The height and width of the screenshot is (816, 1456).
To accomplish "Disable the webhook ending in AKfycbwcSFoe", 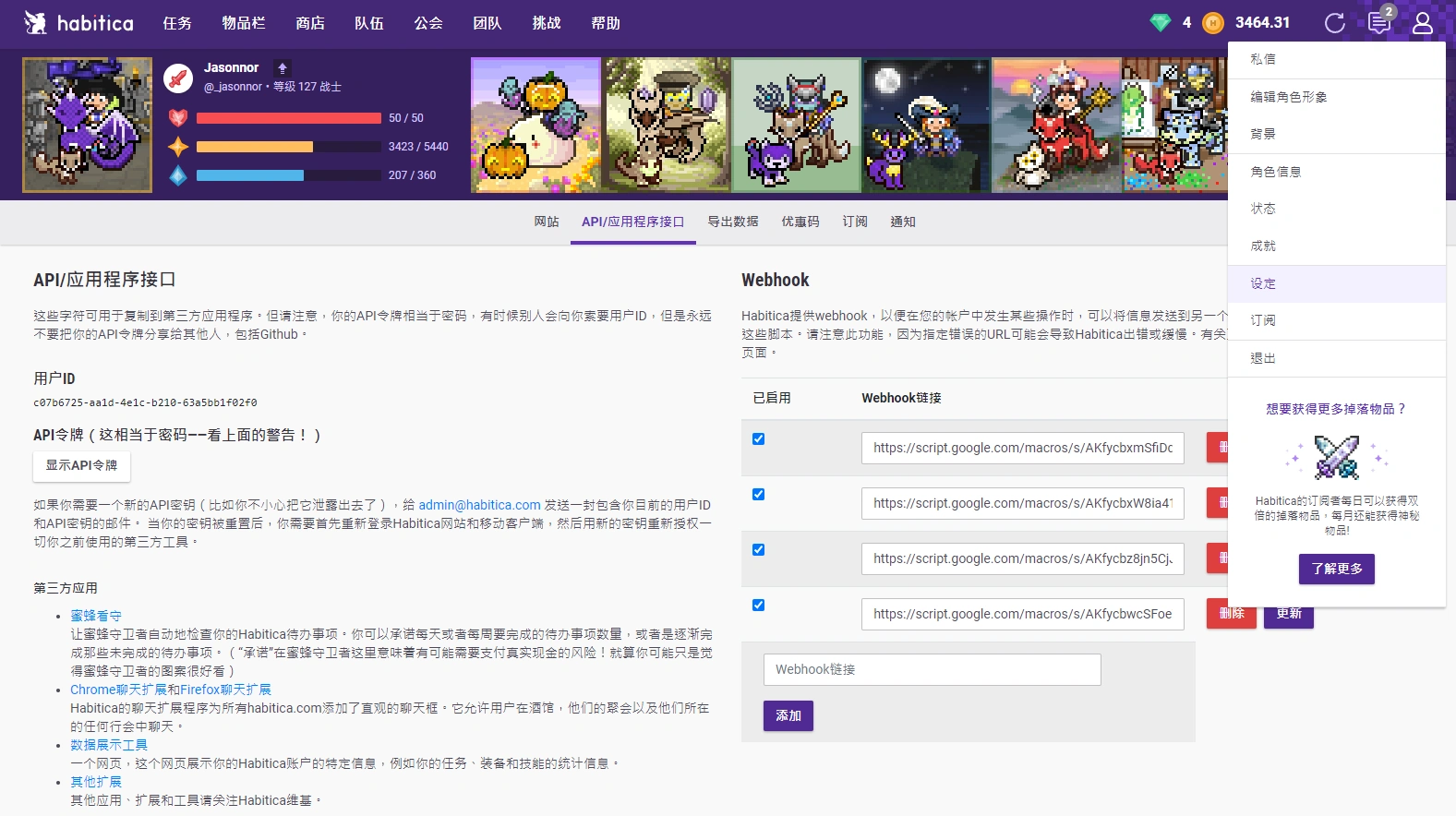I will [758, 606].
